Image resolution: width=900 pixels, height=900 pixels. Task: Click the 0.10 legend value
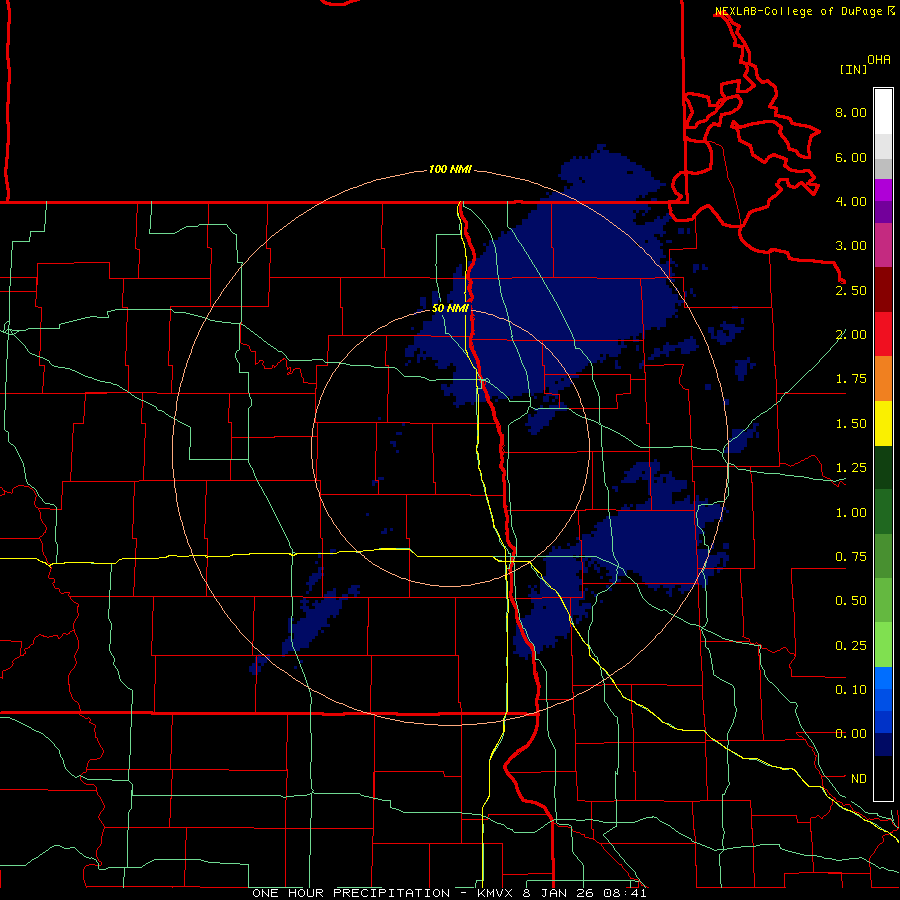(851, 690)
